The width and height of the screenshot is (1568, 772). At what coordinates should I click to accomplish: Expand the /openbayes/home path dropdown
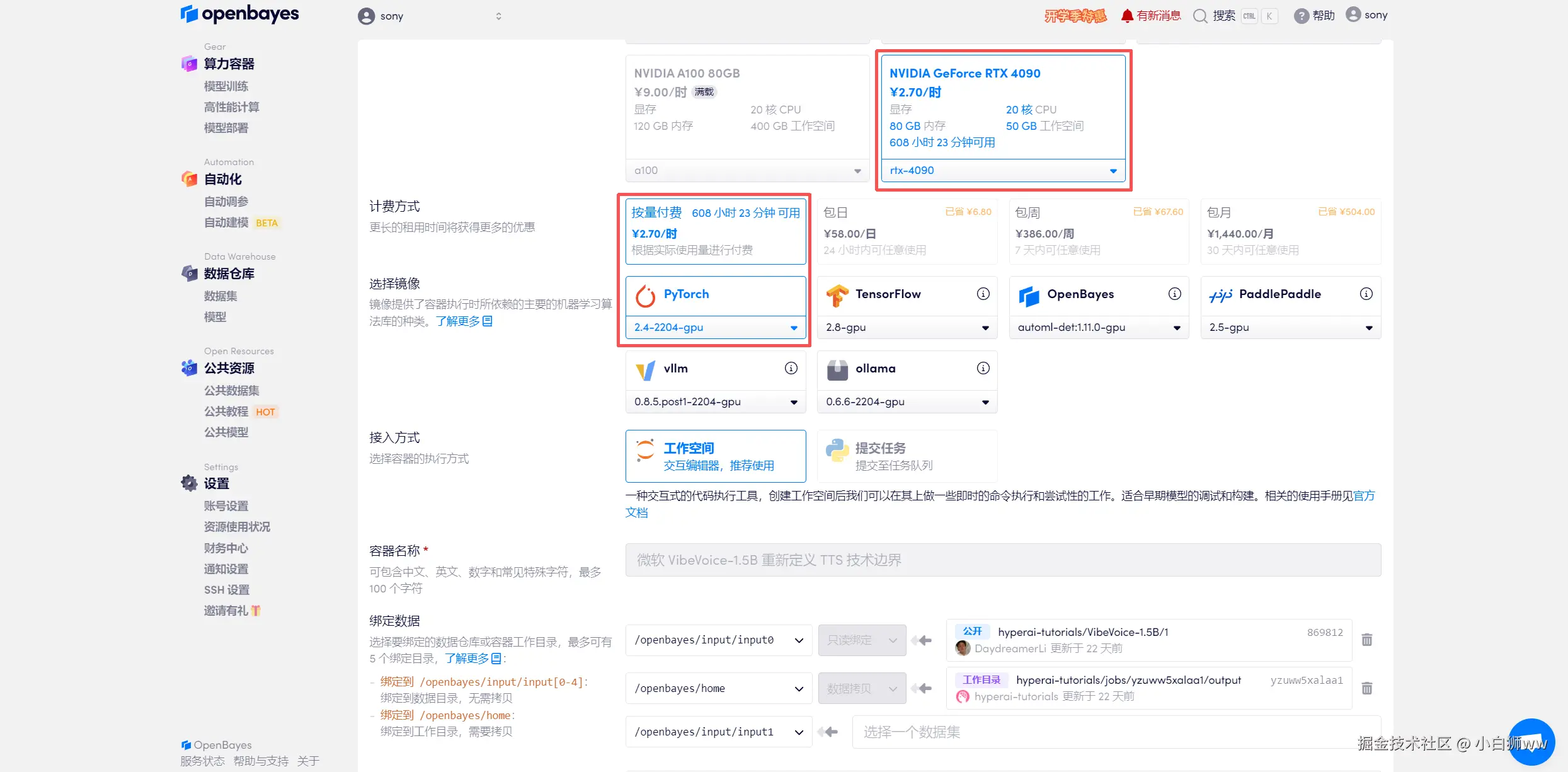718,688
